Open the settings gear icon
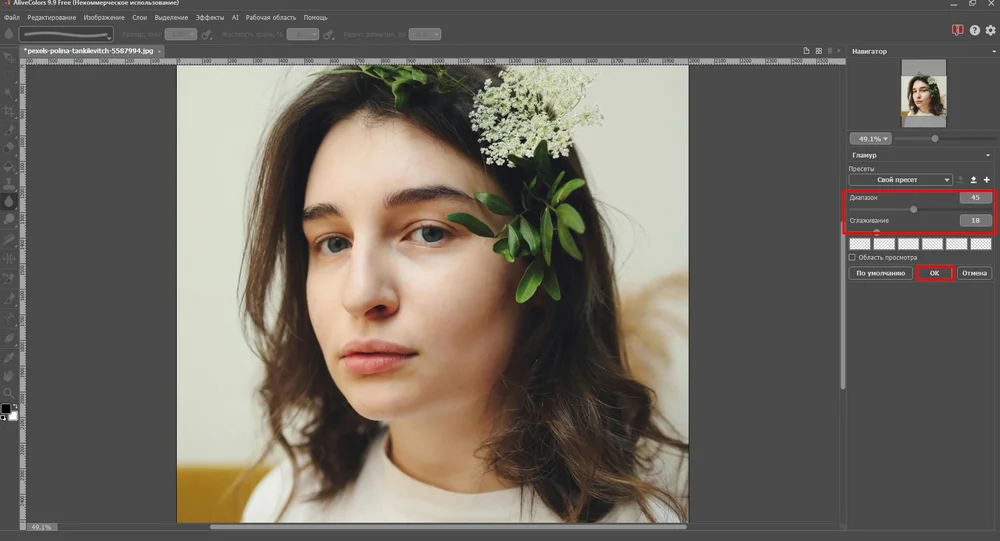Image resolution: width=1000 pixels, height=541 pixels. coord(990,30)
